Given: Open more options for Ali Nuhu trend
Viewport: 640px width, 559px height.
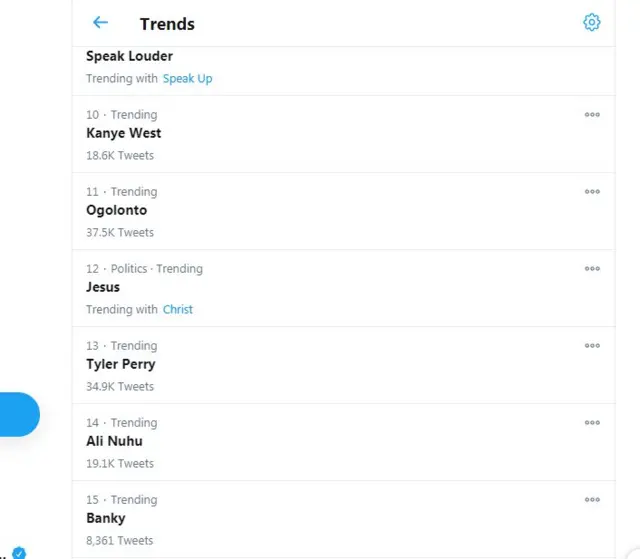Looking at the screenshot, I should (x=592, y=423).
